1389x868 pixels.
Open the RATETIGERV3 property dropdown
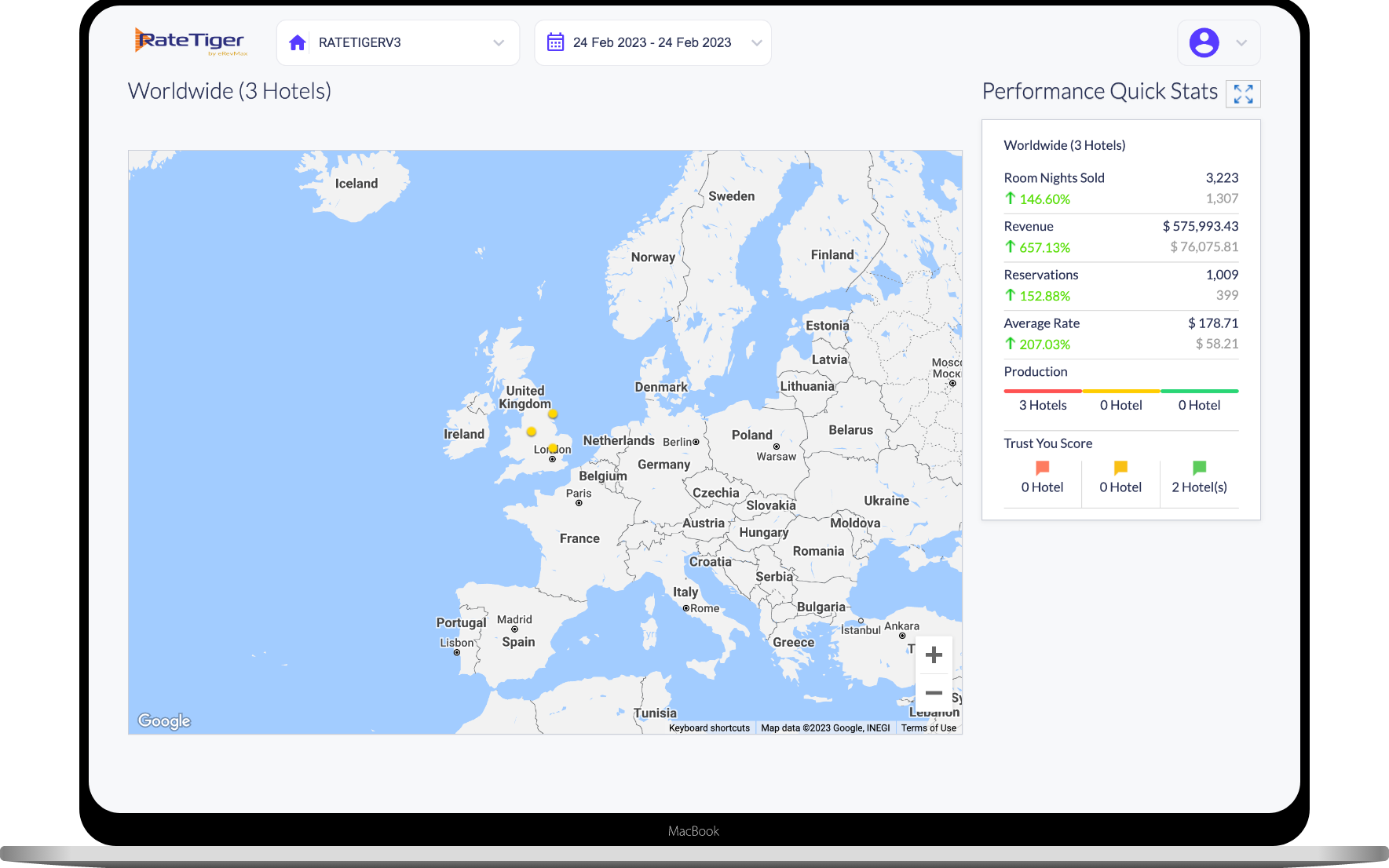[x=499, y=42]
